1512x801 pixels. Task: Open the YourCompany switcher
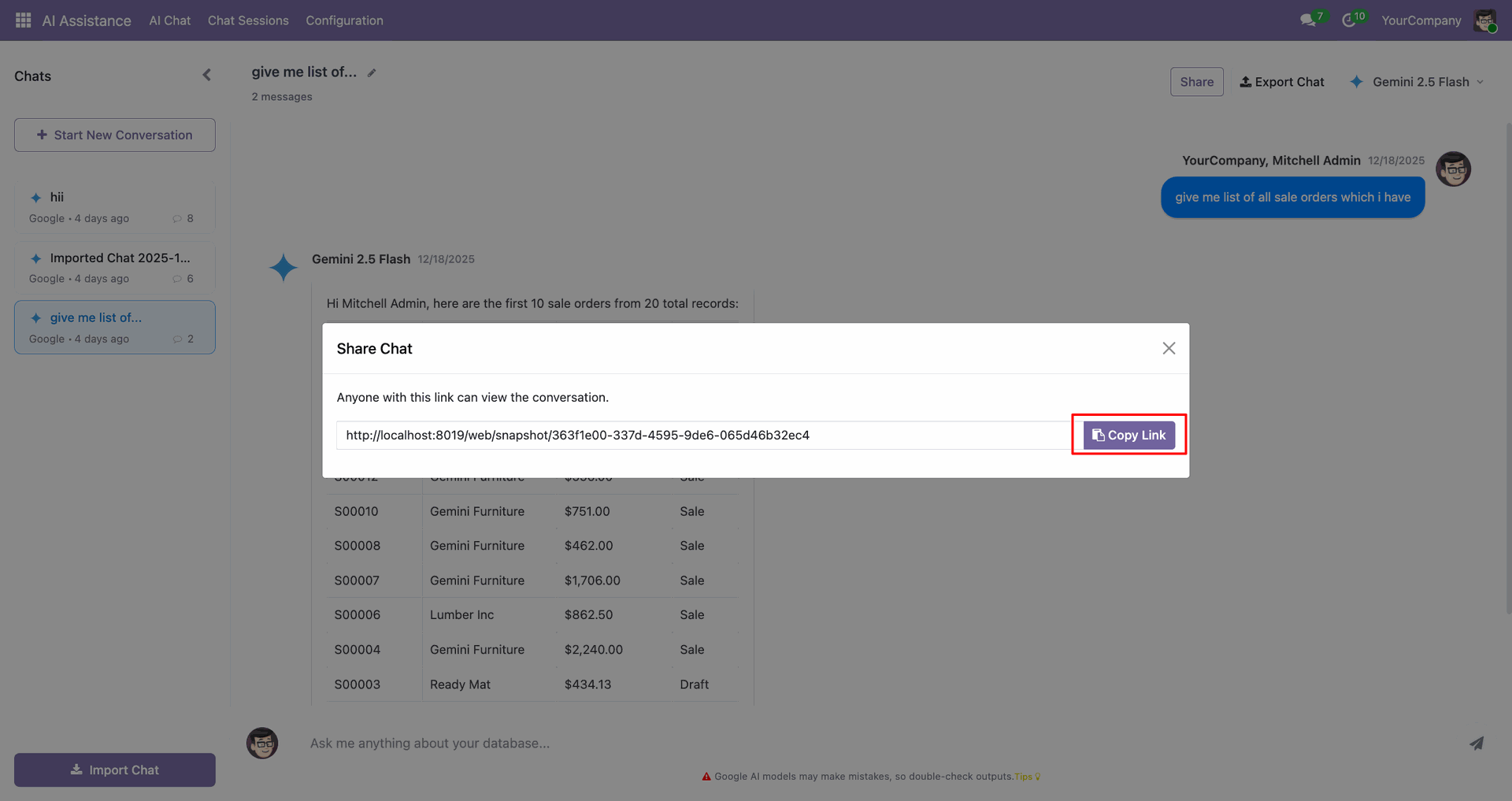(1421, 20)
